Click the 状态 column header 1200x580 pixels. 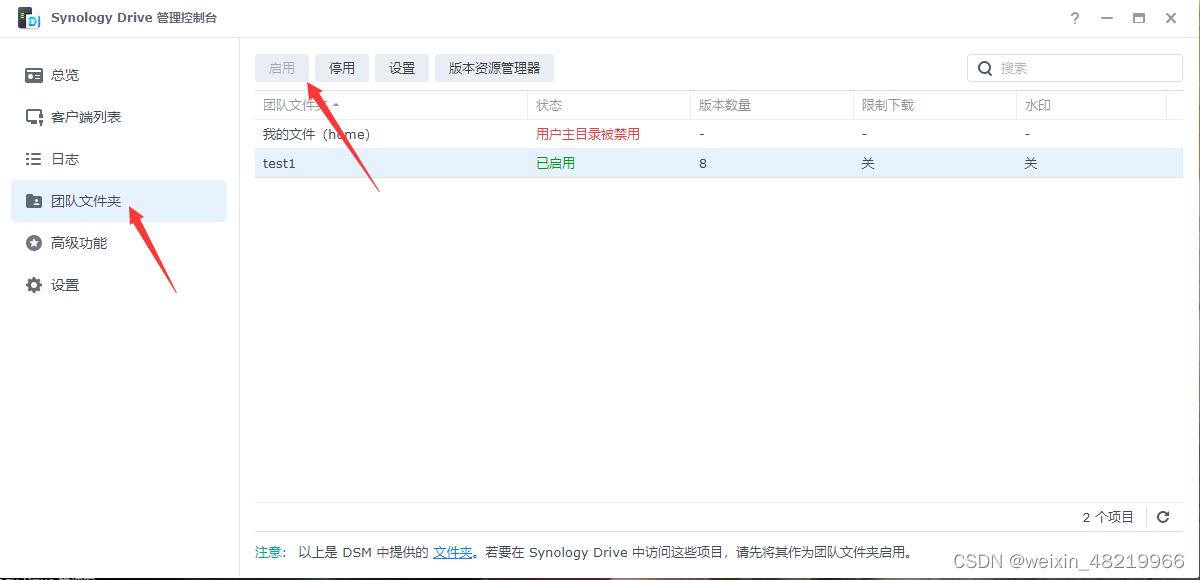tap(609, 105)
